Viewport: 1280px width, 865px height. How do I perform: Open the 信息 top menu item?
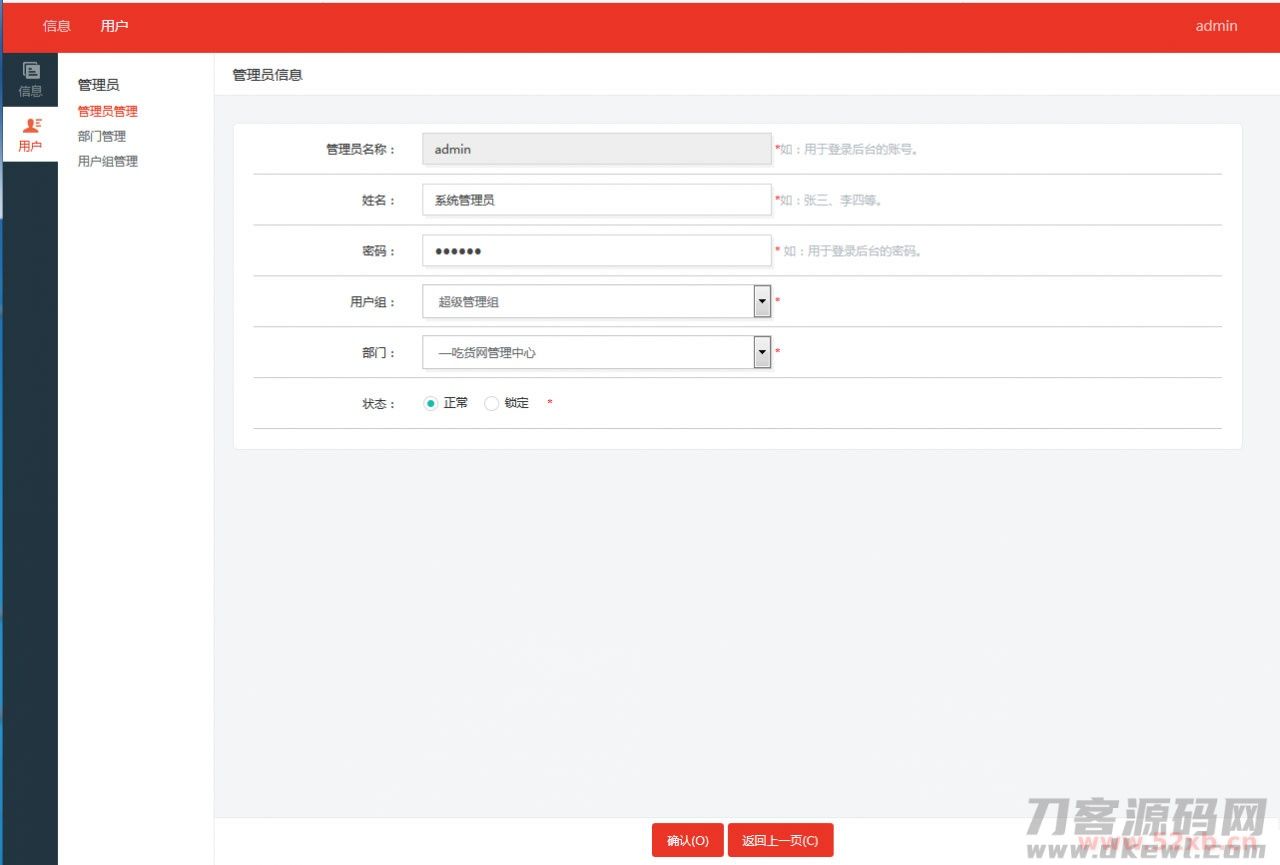click(57, 26)
